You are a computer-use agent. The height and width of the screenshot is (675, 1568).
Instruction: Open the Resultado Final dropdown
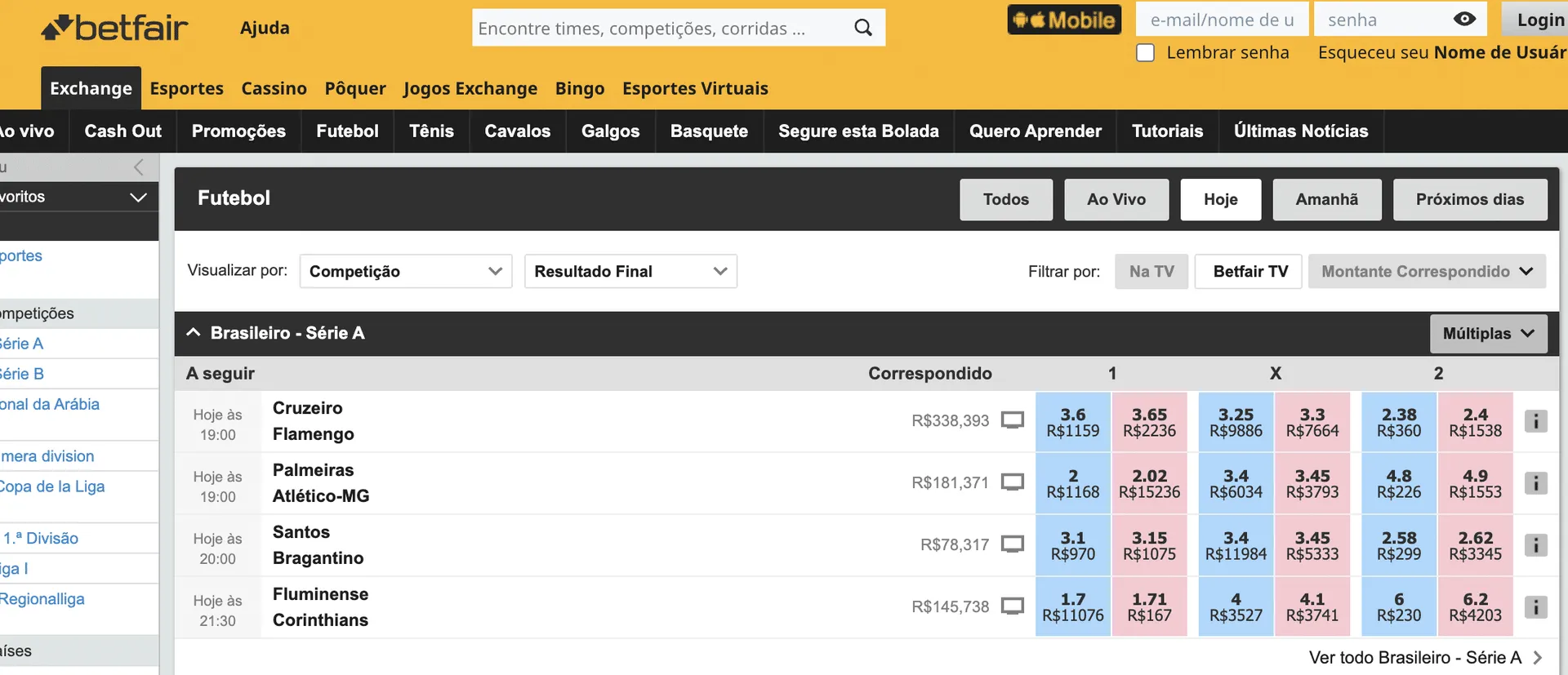pyautogui.click(x=630, y=271)
